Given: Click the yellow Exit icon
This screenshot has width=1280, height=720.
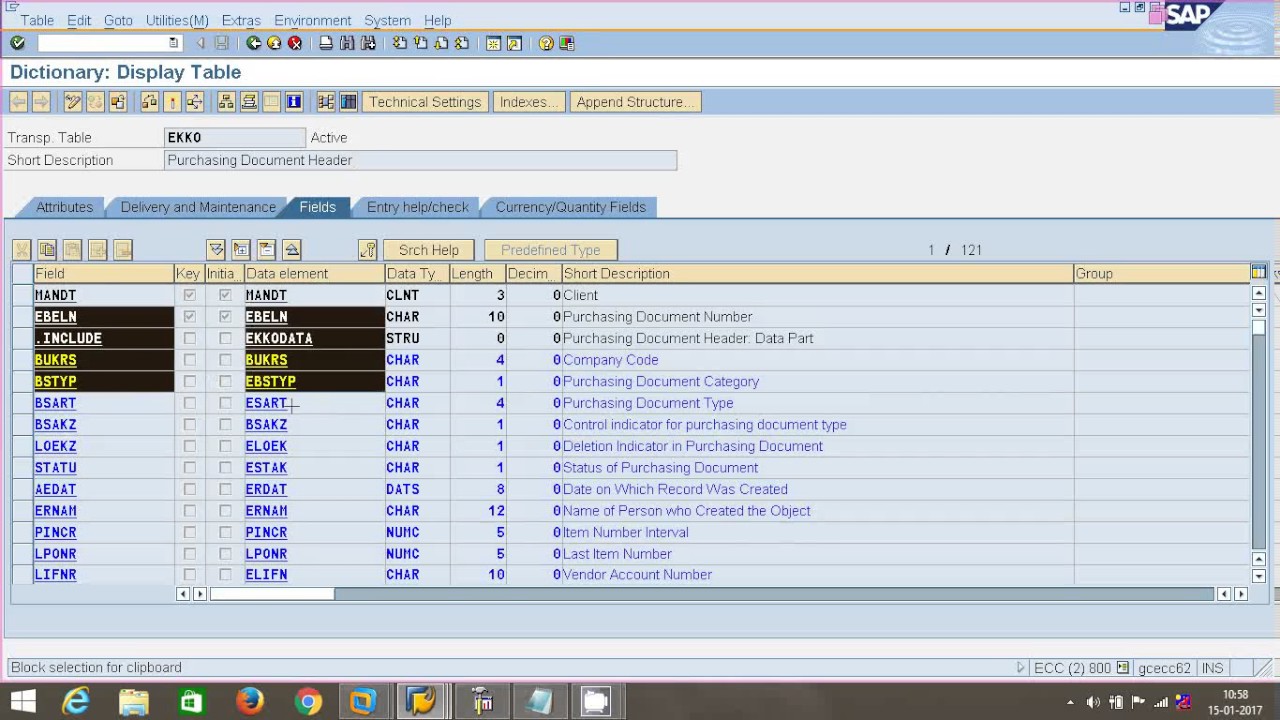Looking at the screenshot, I should pyautogui.click(x=274, y=43).
